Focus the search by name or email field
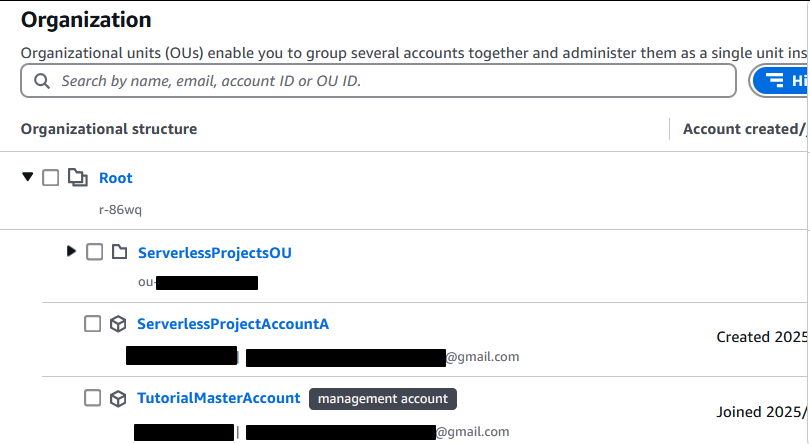 [x=378, y=81]
